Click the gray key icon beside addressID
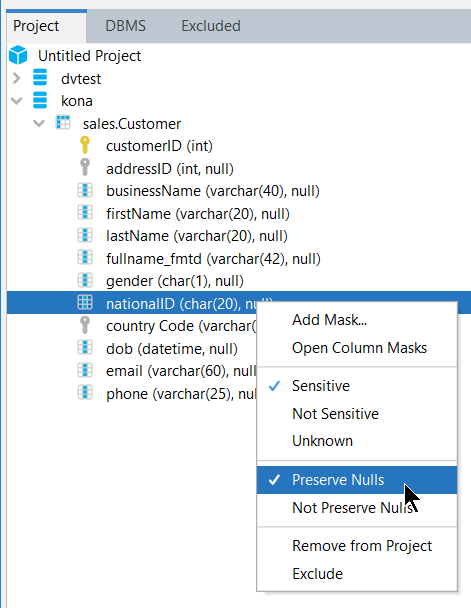 pos(85,168)
